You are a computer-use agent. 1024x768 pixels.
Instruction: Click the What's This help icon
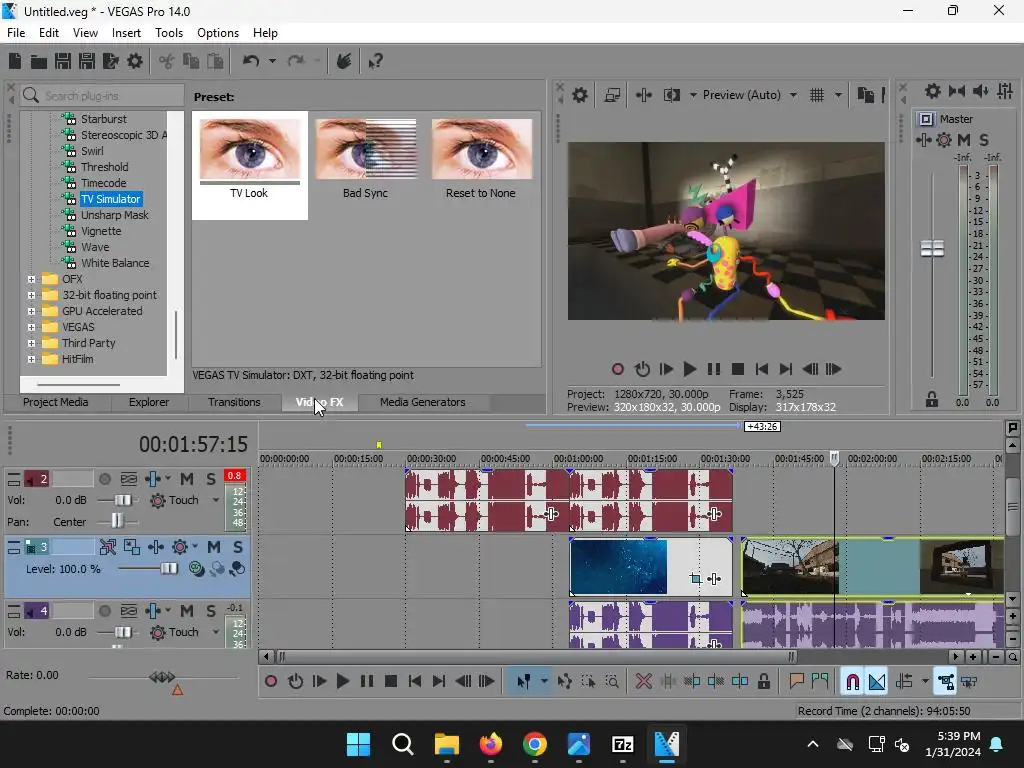[x=375, y=61]
